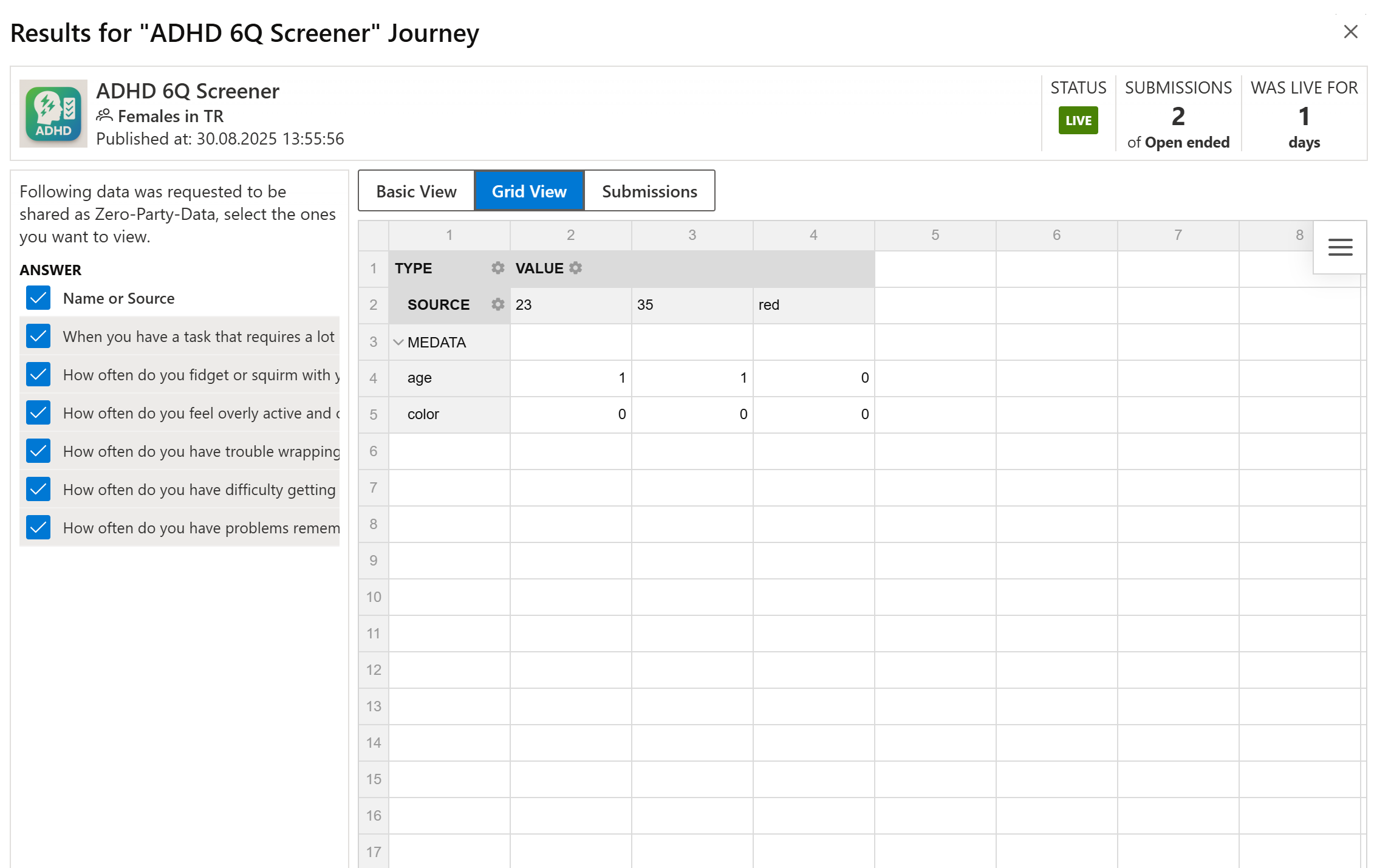
Task: Toggle 'trouble wrapping' question checkbox
Action: [x=38, y=451]
